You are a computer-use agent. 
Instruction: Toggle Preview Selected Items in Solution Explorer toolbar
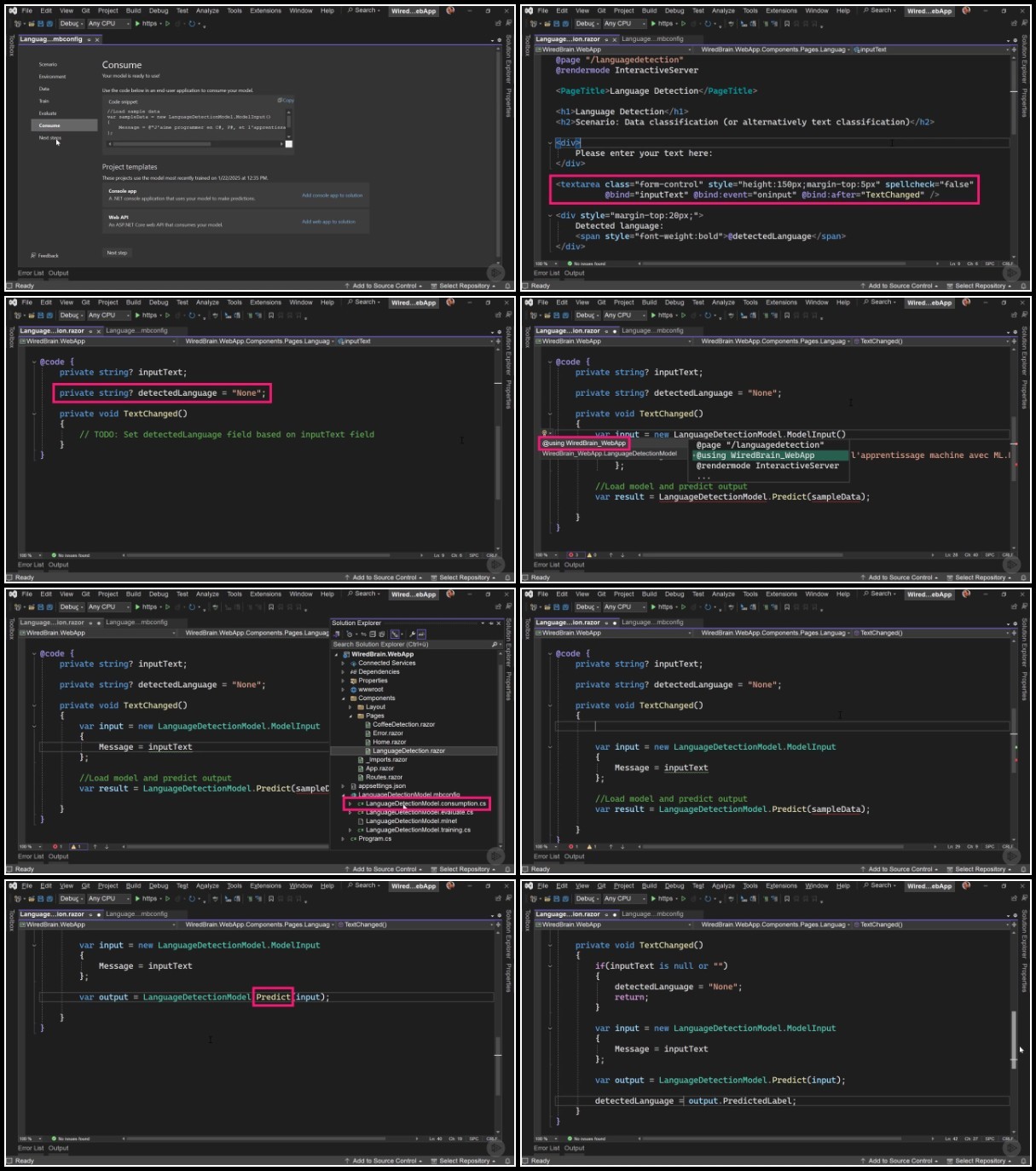click(421, 635)
